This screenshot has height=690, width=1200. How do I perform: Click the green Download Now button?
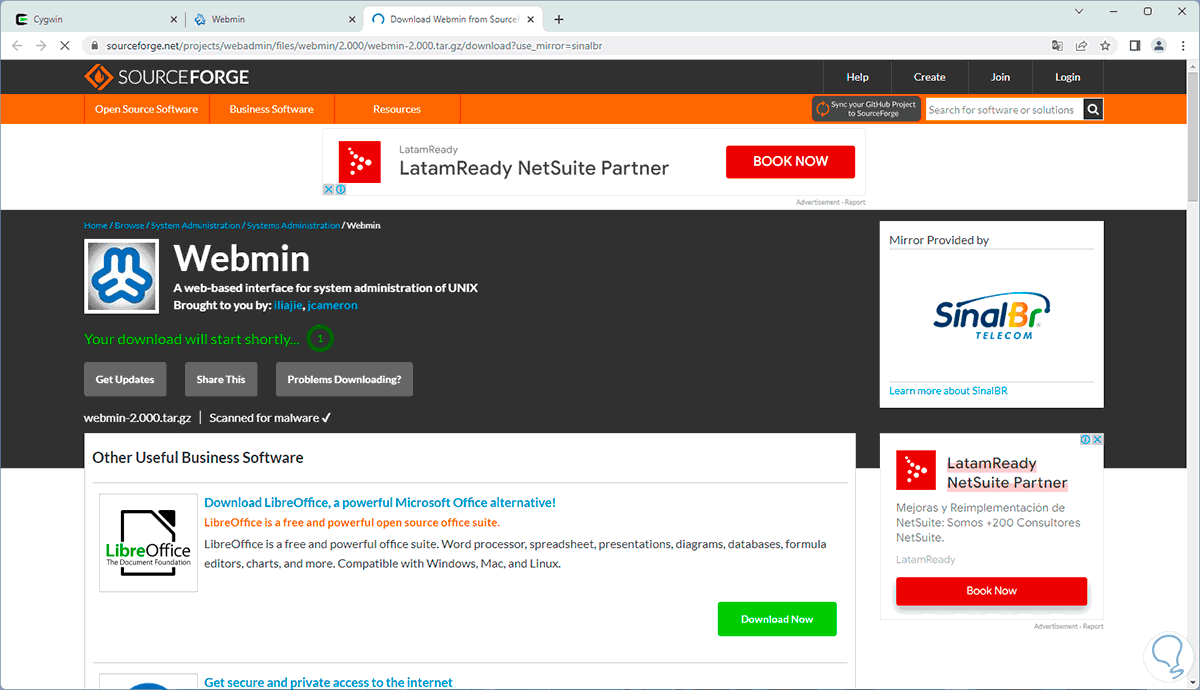777,619
